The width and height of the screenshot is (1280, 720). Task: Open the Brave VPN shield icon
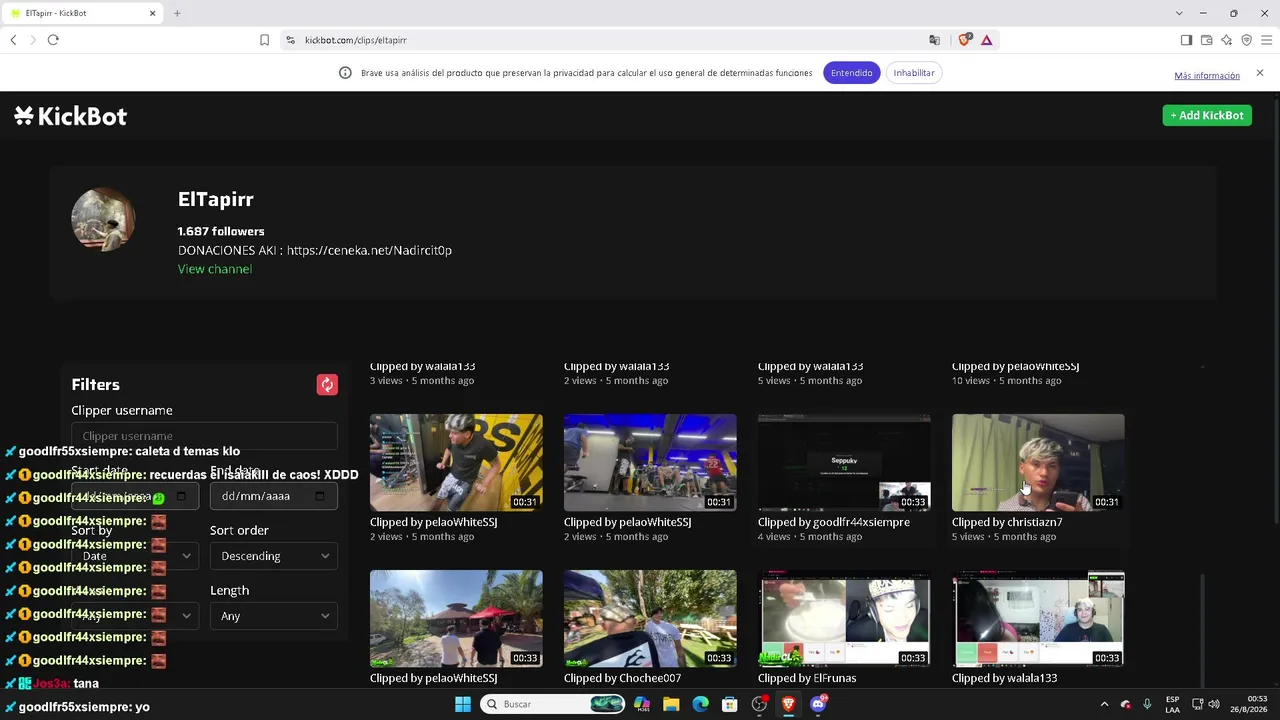[1246, 40]
